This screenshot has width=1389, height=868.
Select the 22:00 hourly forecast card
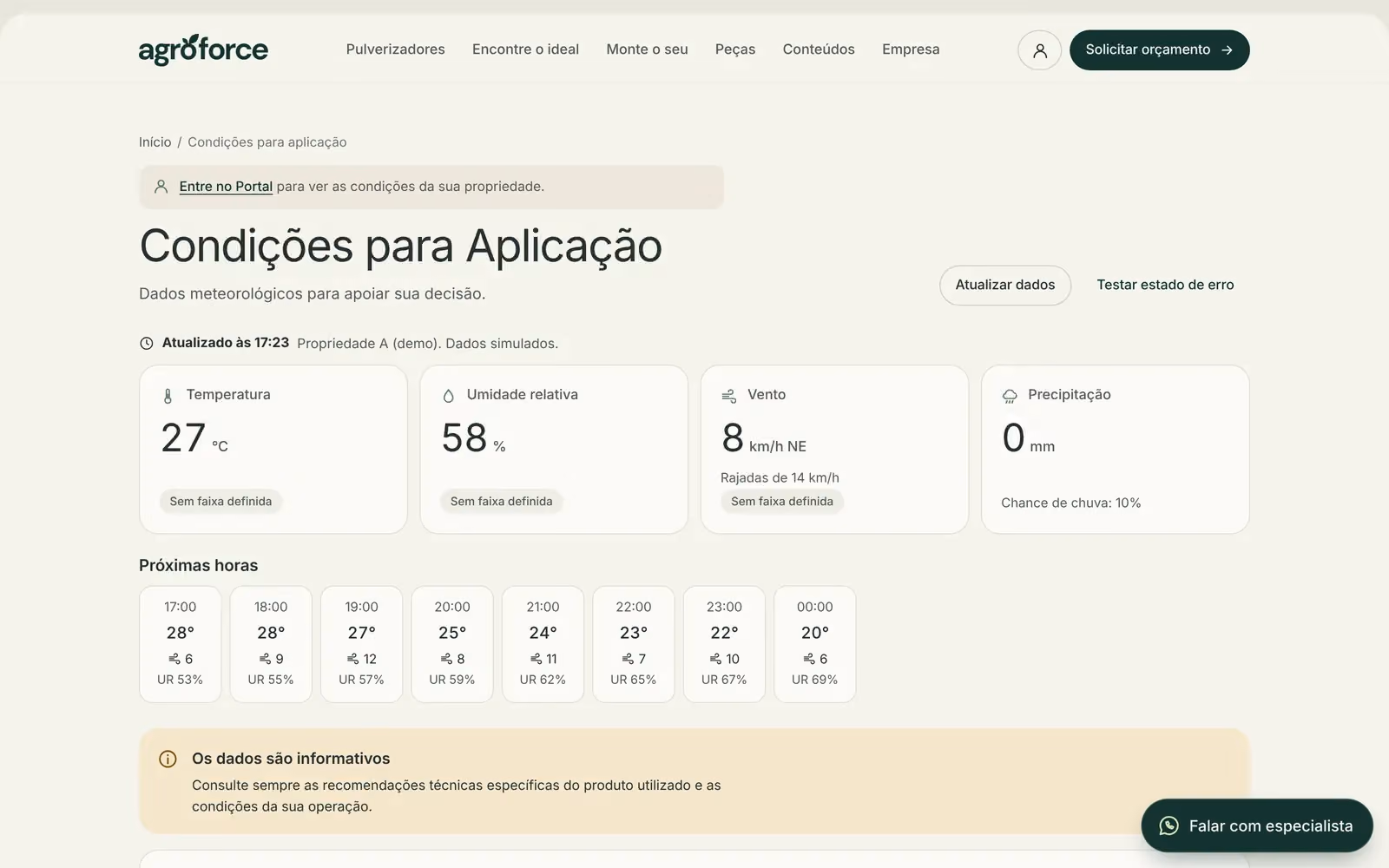point(634,644)
